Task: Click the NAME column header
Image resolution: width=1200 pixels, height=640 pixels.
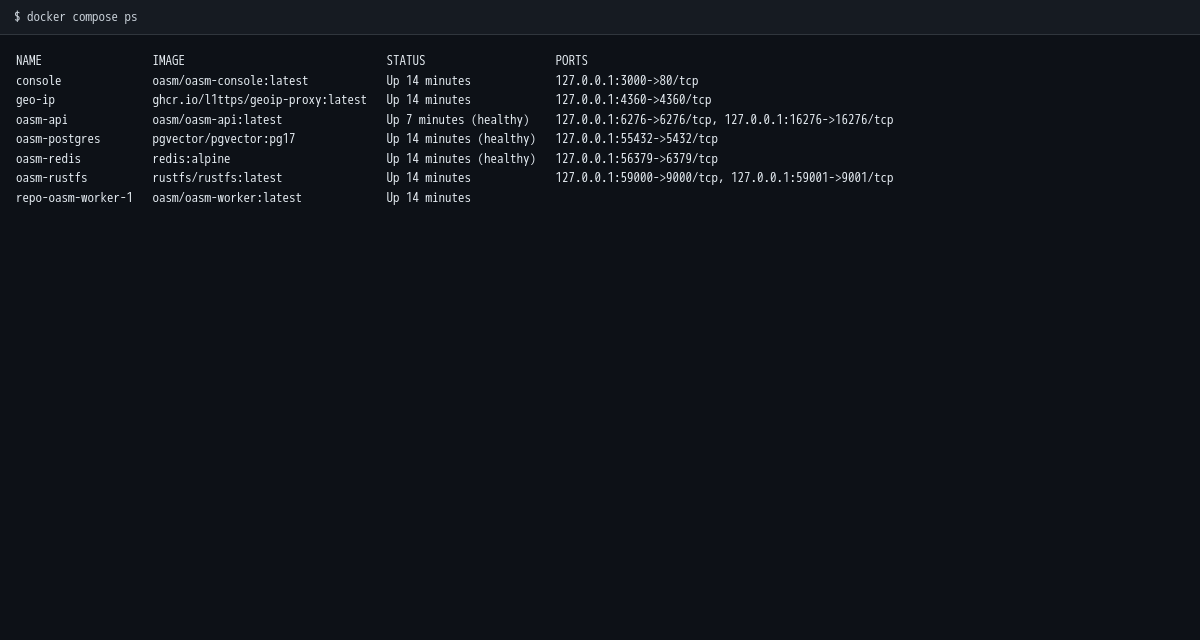Action: 29,61
